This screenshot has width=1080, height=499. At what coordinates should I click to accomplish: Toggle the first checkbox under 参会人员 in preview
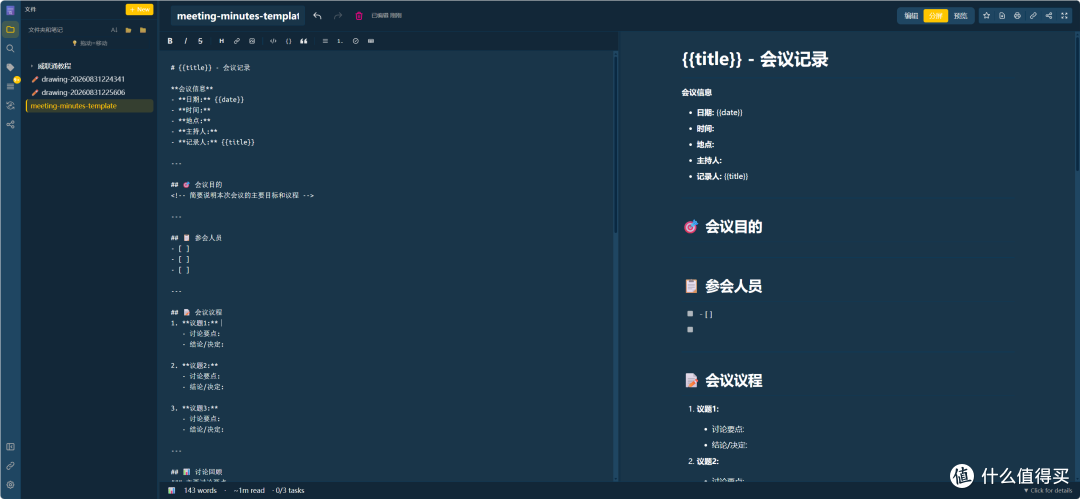pyautogui.click(x=690, y=314)
